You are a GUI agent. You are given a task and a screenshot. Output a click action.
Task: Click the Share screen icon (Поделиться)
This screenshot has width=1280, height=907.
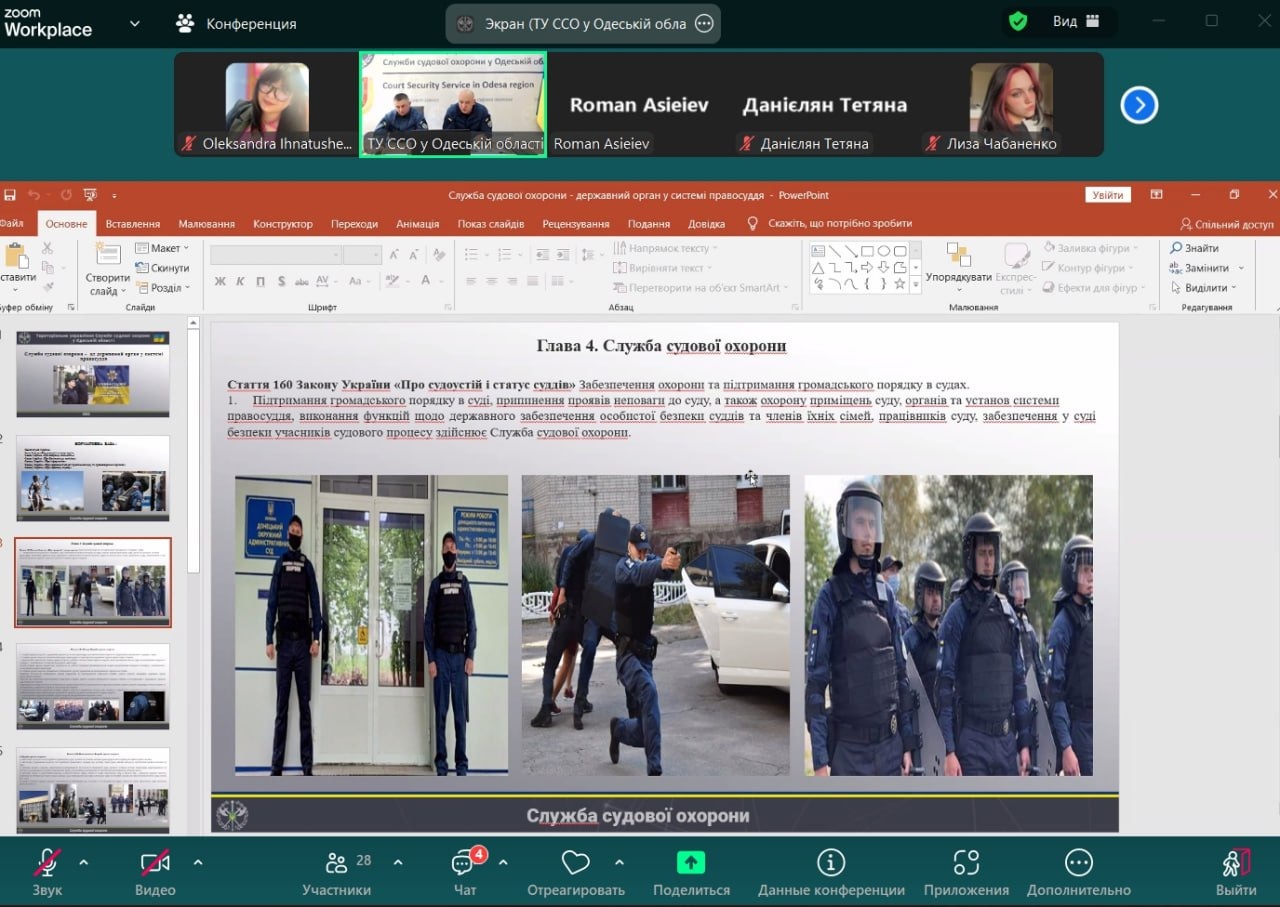691,863
